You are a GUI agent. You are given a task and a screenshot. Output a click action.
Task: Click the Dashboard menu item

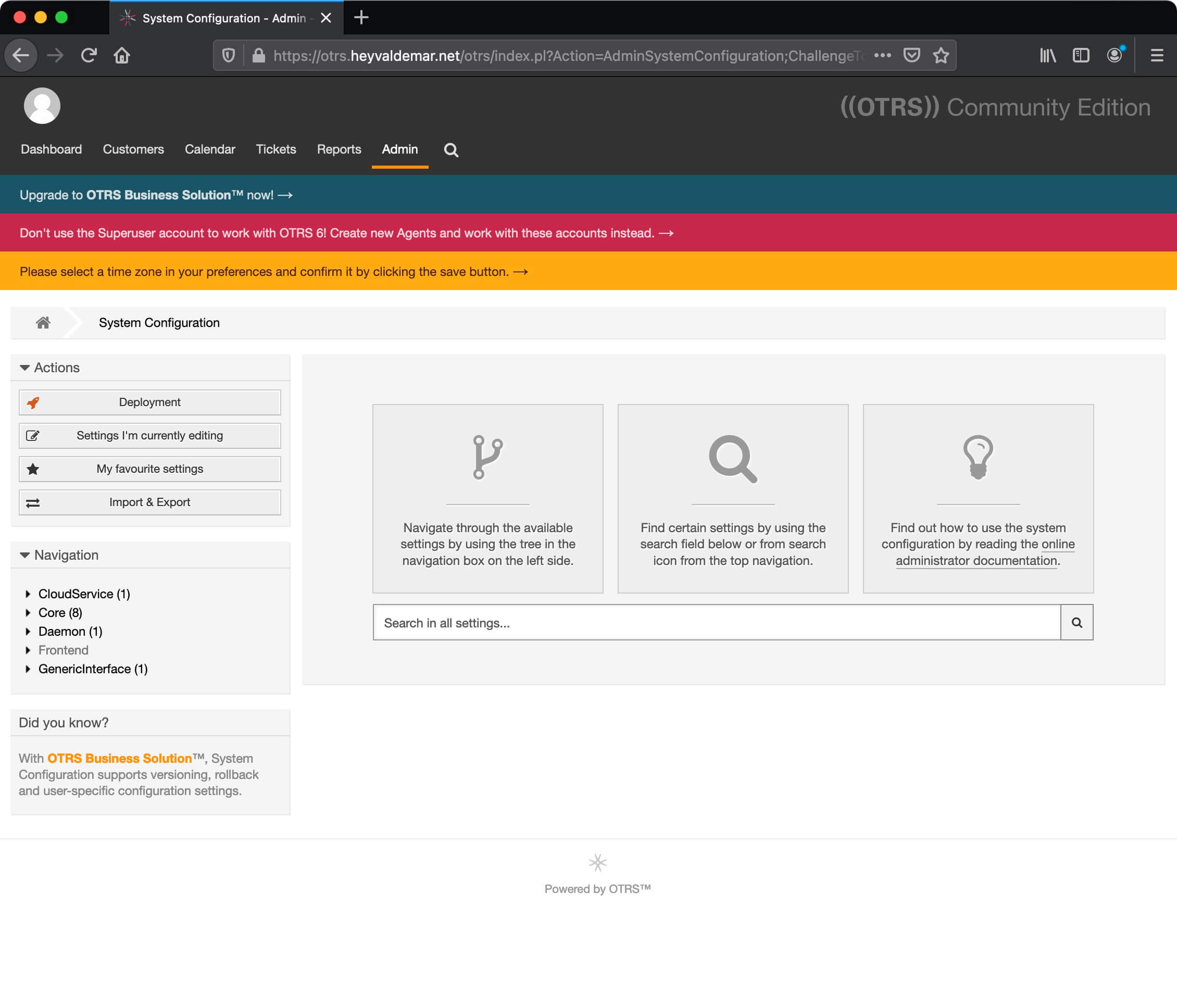(51, 149)
